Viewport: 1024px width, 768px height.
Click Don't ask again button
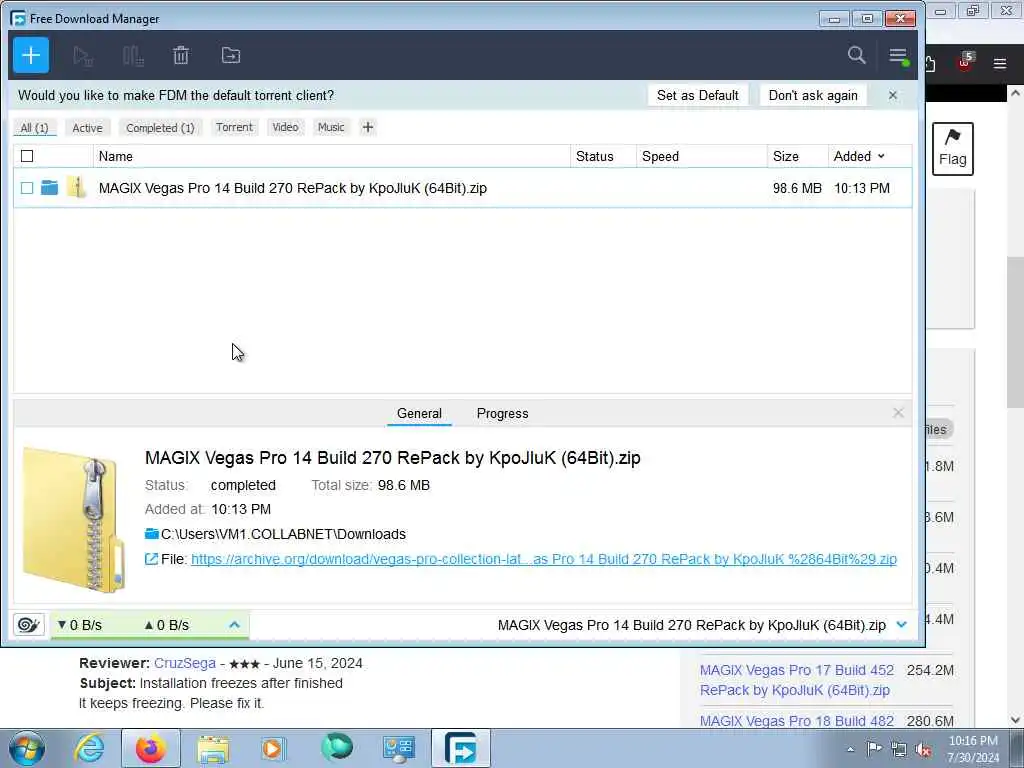813,95
